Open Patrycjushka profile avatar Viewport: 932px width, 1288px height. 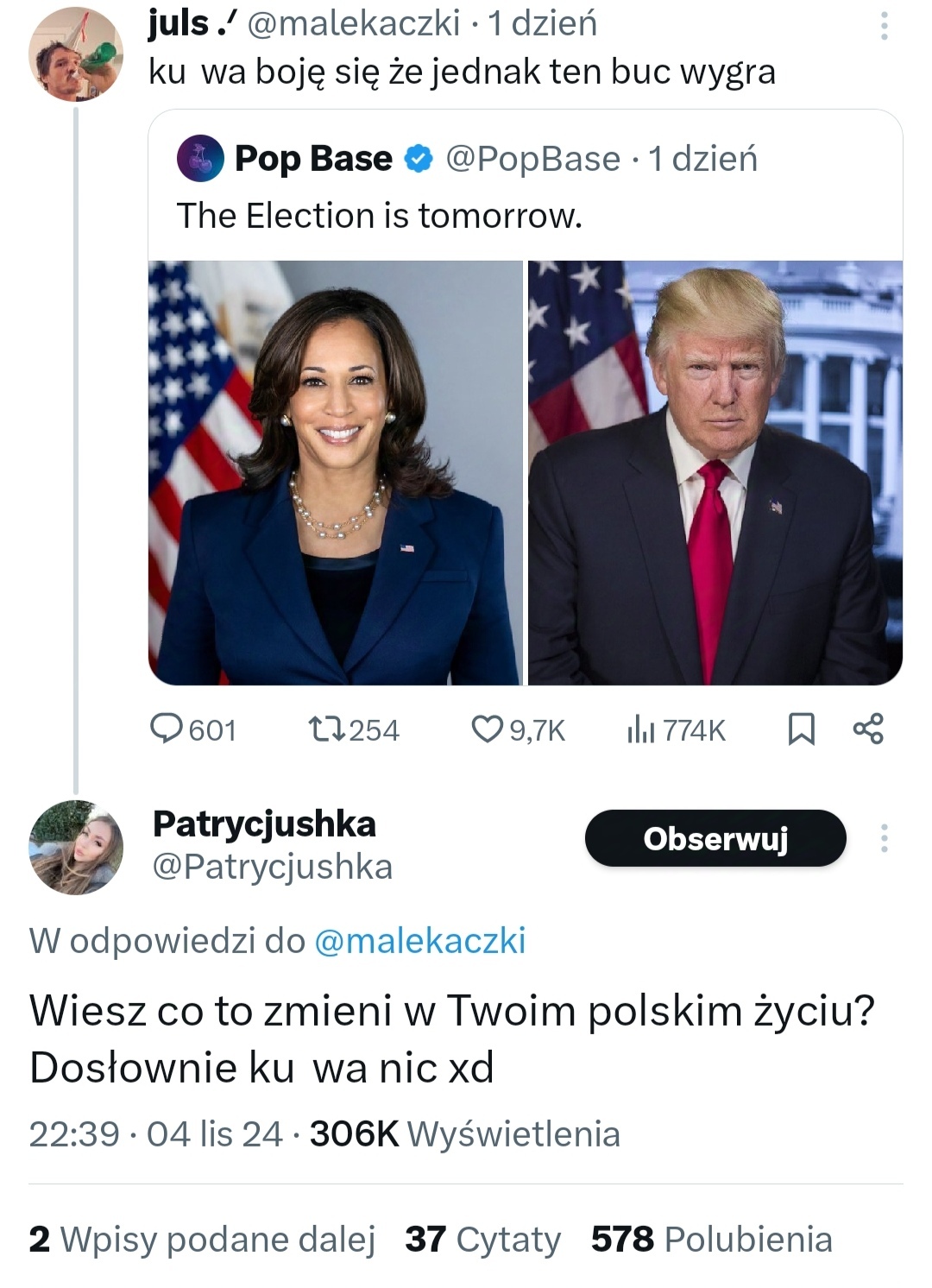76,847
